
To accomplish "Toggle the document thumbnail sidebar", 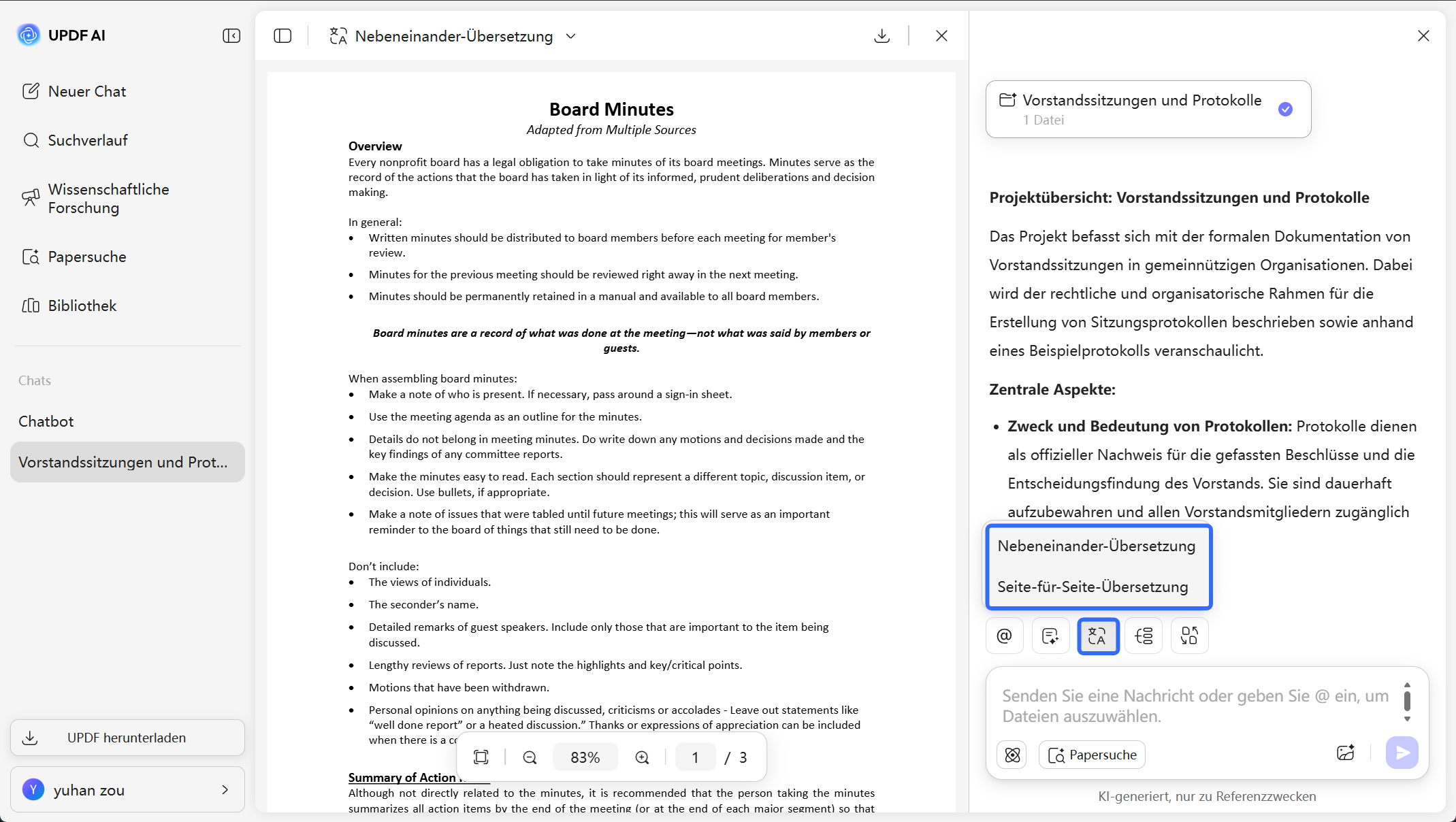I will 282,35.
